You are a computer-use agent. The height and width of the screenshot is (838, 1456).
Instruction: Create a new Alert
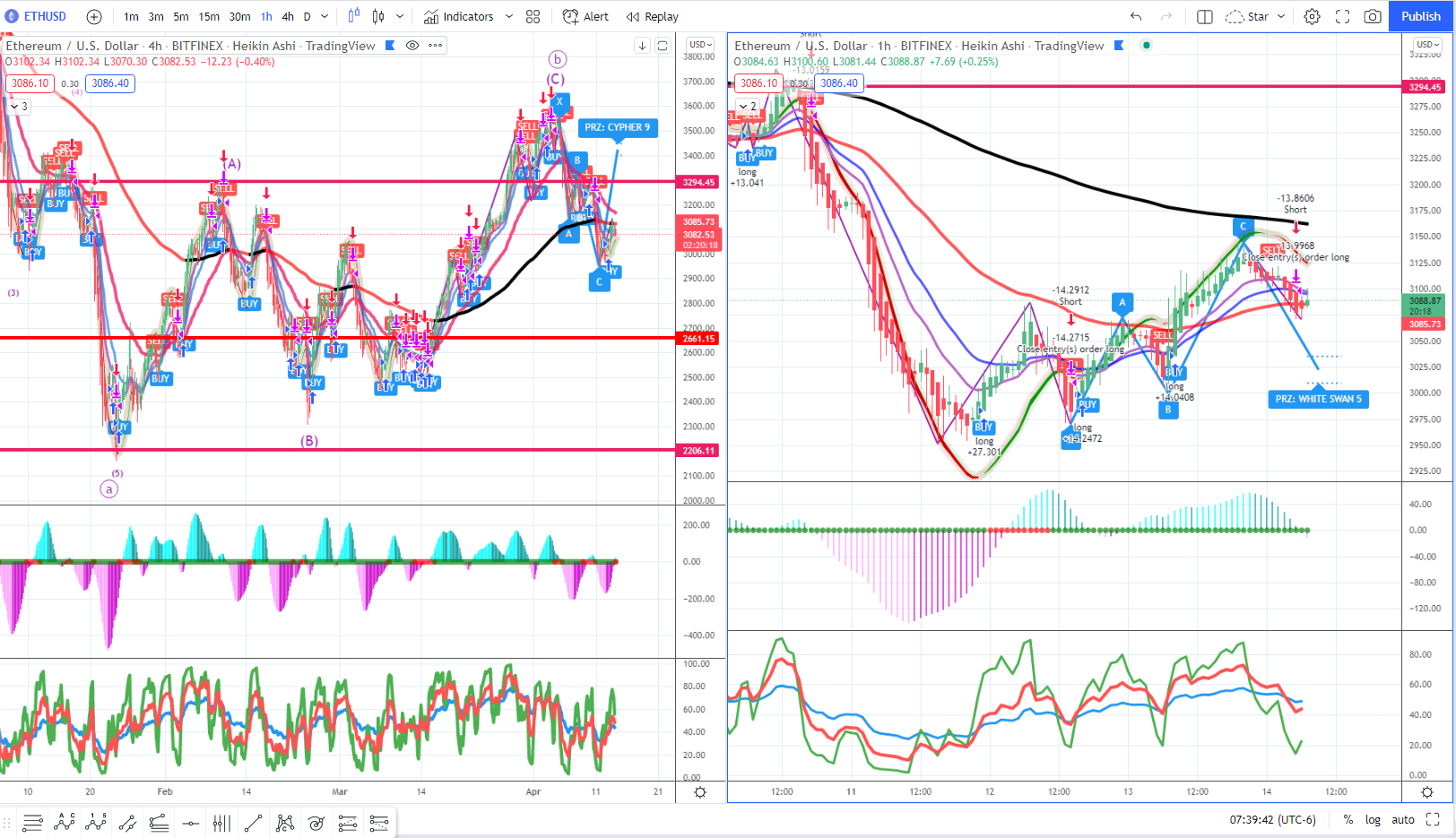point(585,16)
